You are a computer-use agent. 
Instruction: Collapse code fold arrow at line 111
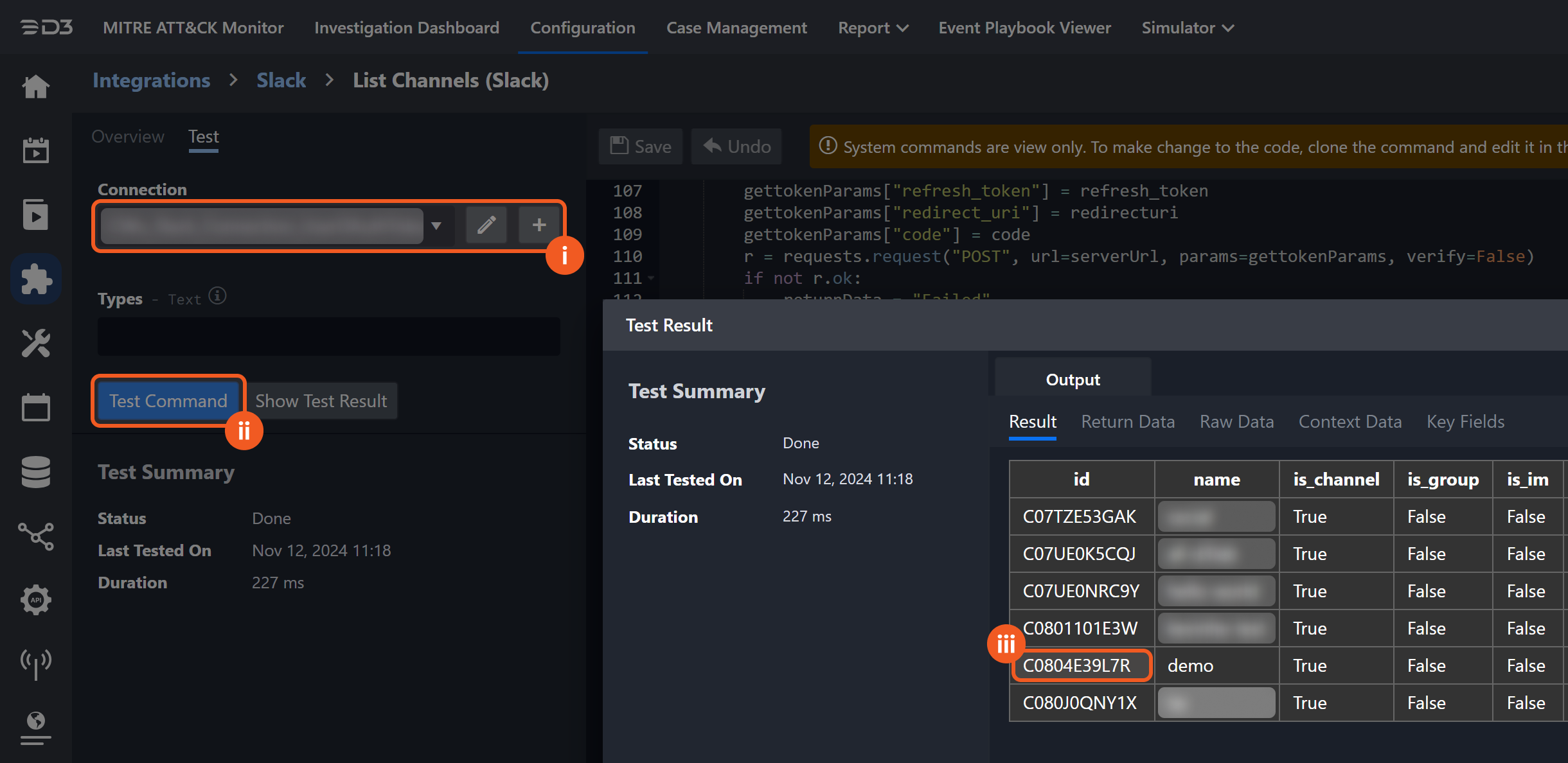click(651, 278)
